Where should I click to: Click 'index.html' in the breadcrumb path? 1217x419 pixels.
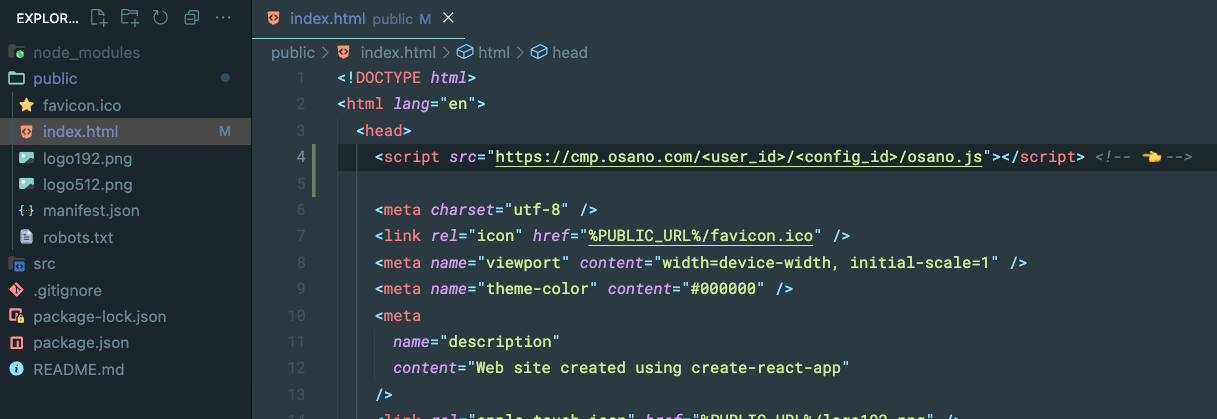[x=398, y=52]
